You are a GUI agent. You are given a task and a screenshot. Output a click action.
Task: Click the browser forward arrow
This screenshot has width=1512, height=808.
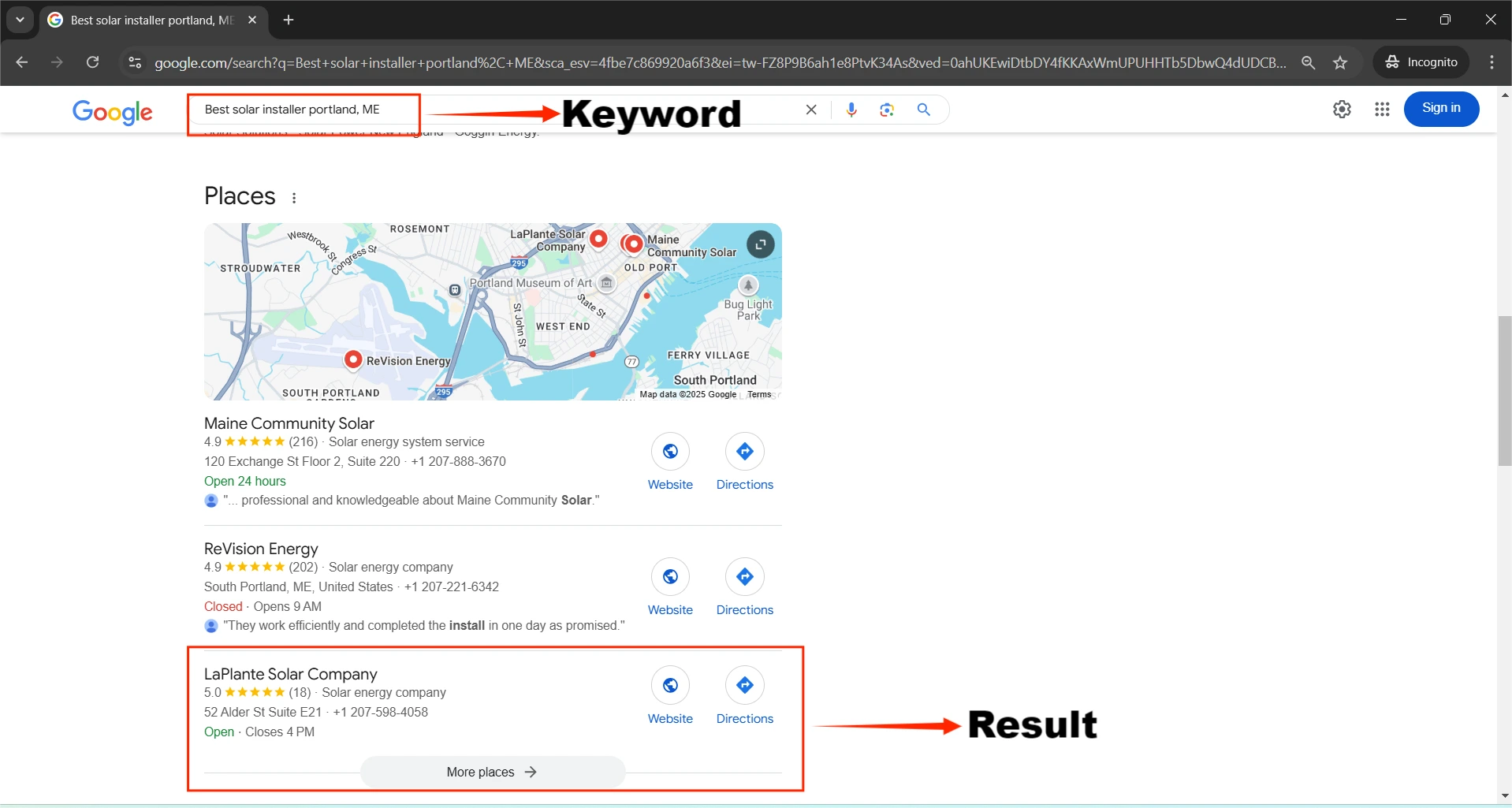pos(57,62)
